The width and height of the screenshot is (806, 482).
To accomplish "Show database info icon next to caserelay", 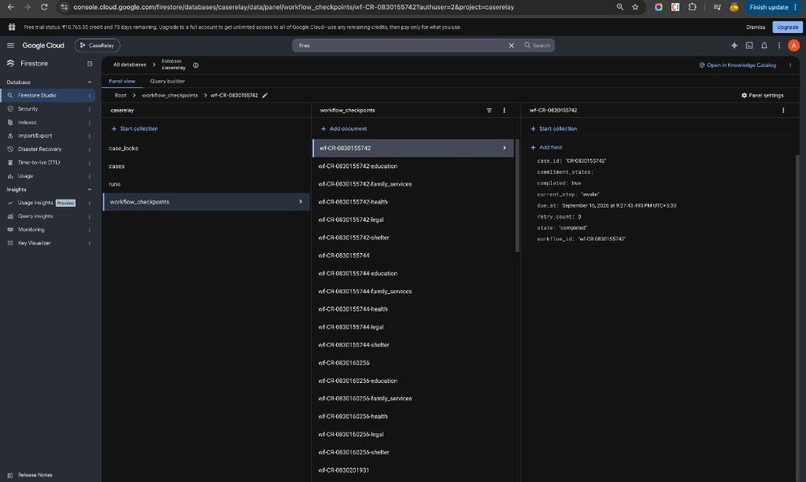I will pyautogui.click(x=195, y=65).
